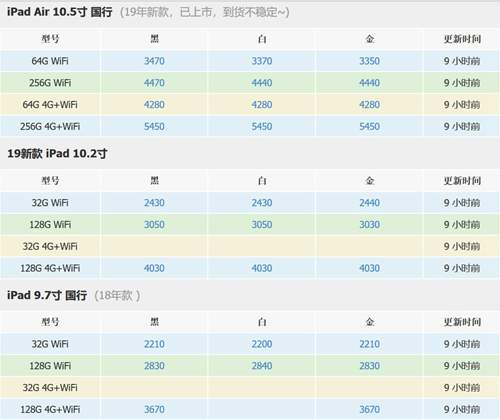This screenshot has width=500, height=420.
Task: Click the 64G 4G+WiFi row label
Action: 50,105
